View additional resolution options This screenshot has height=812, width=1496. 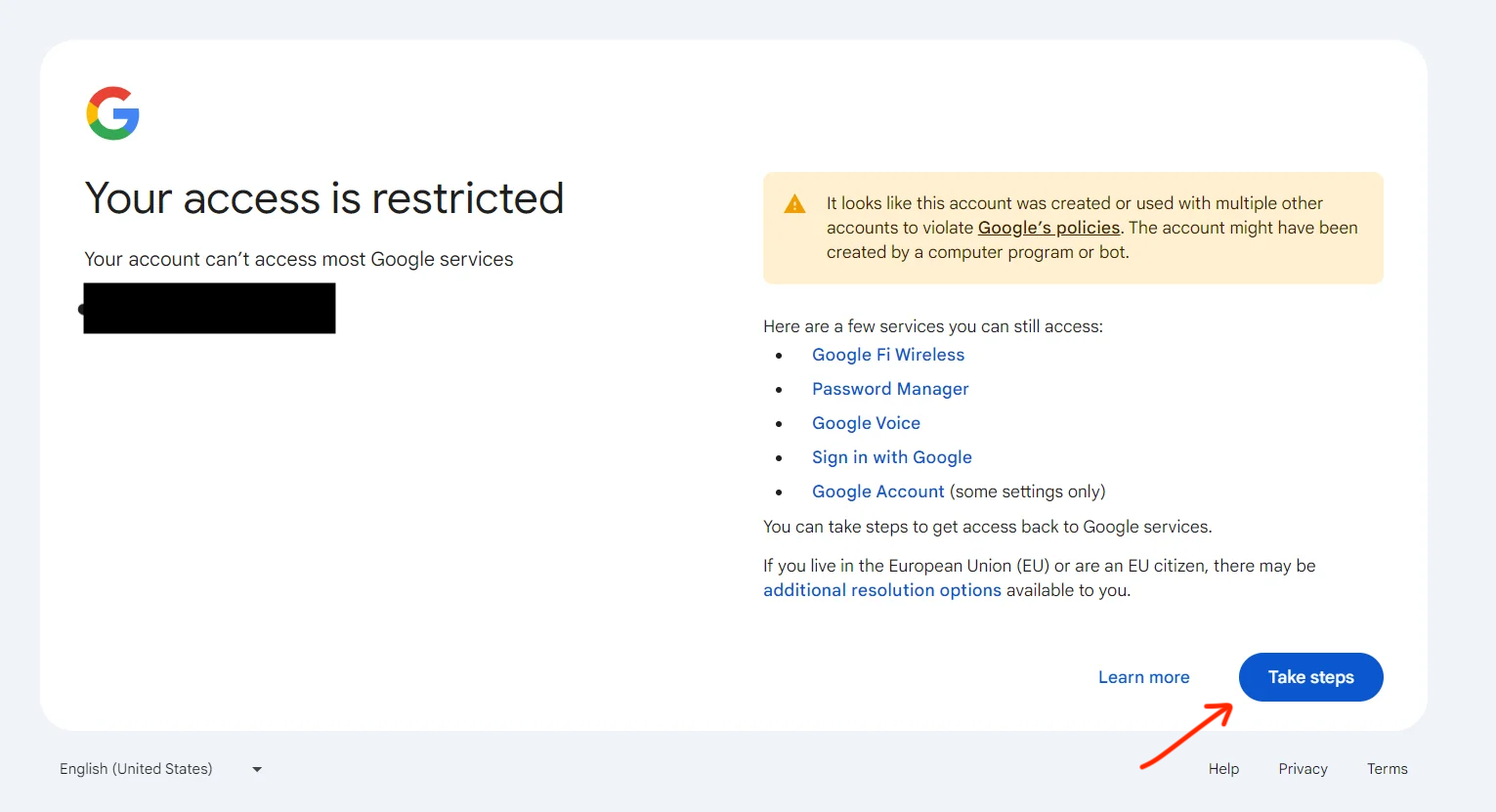point(881,590)
